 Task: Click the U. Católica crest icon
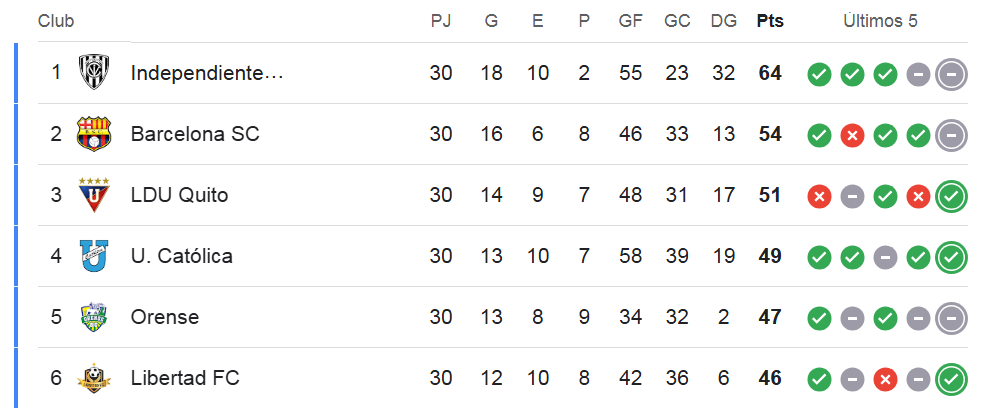click(94, 256)
